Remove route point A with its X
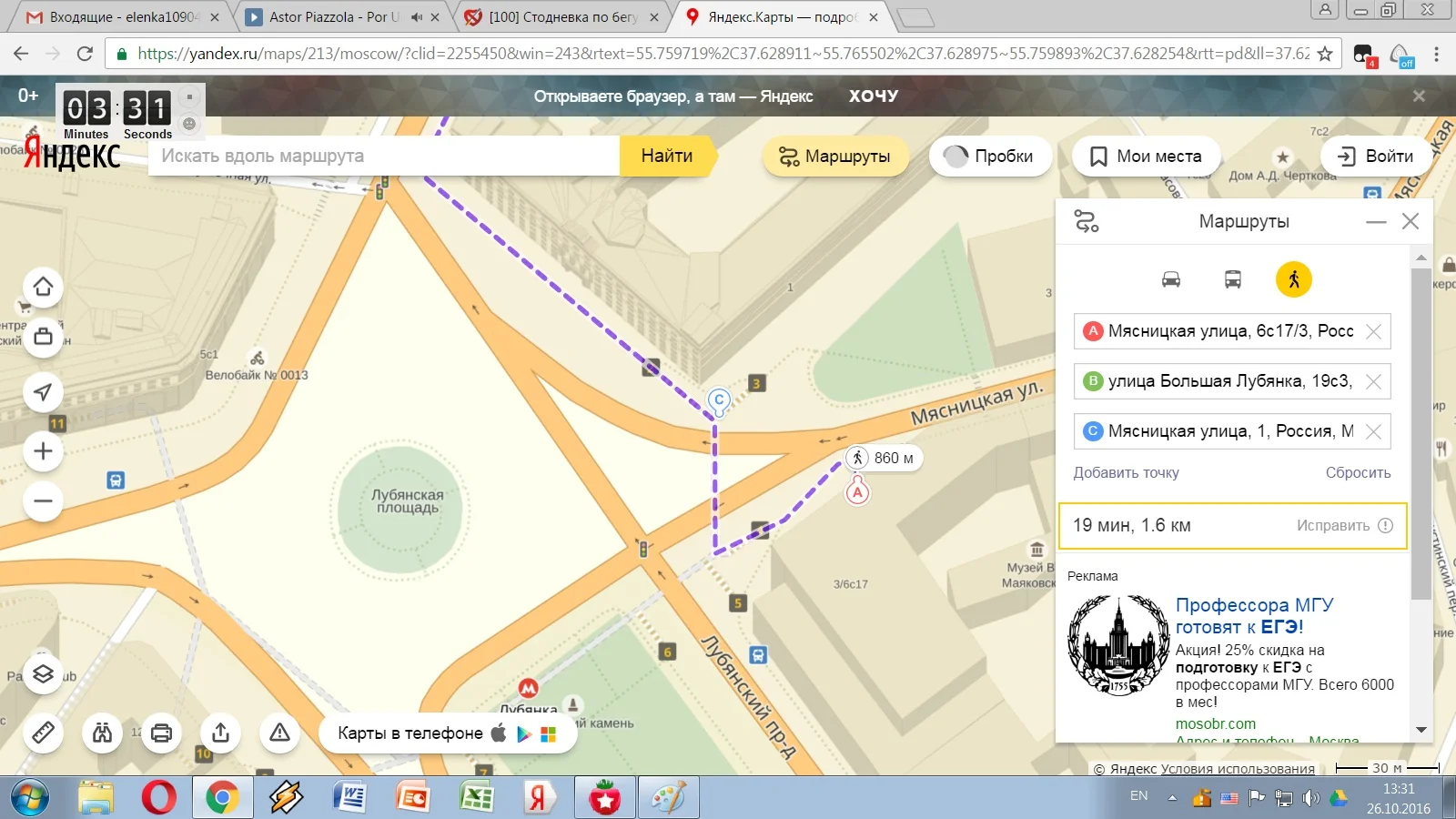This screenshot has width=1456, height=819. (x=1374, y=331)
